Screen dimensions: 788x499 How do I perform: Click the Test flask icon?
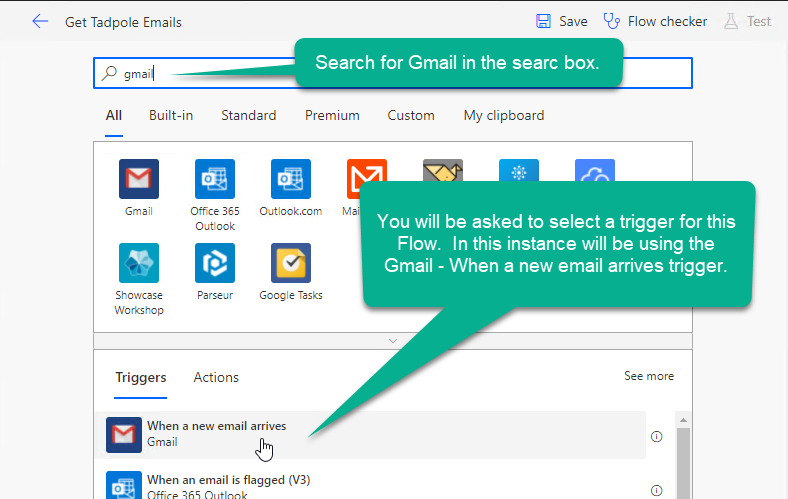(x=731, y=21)
